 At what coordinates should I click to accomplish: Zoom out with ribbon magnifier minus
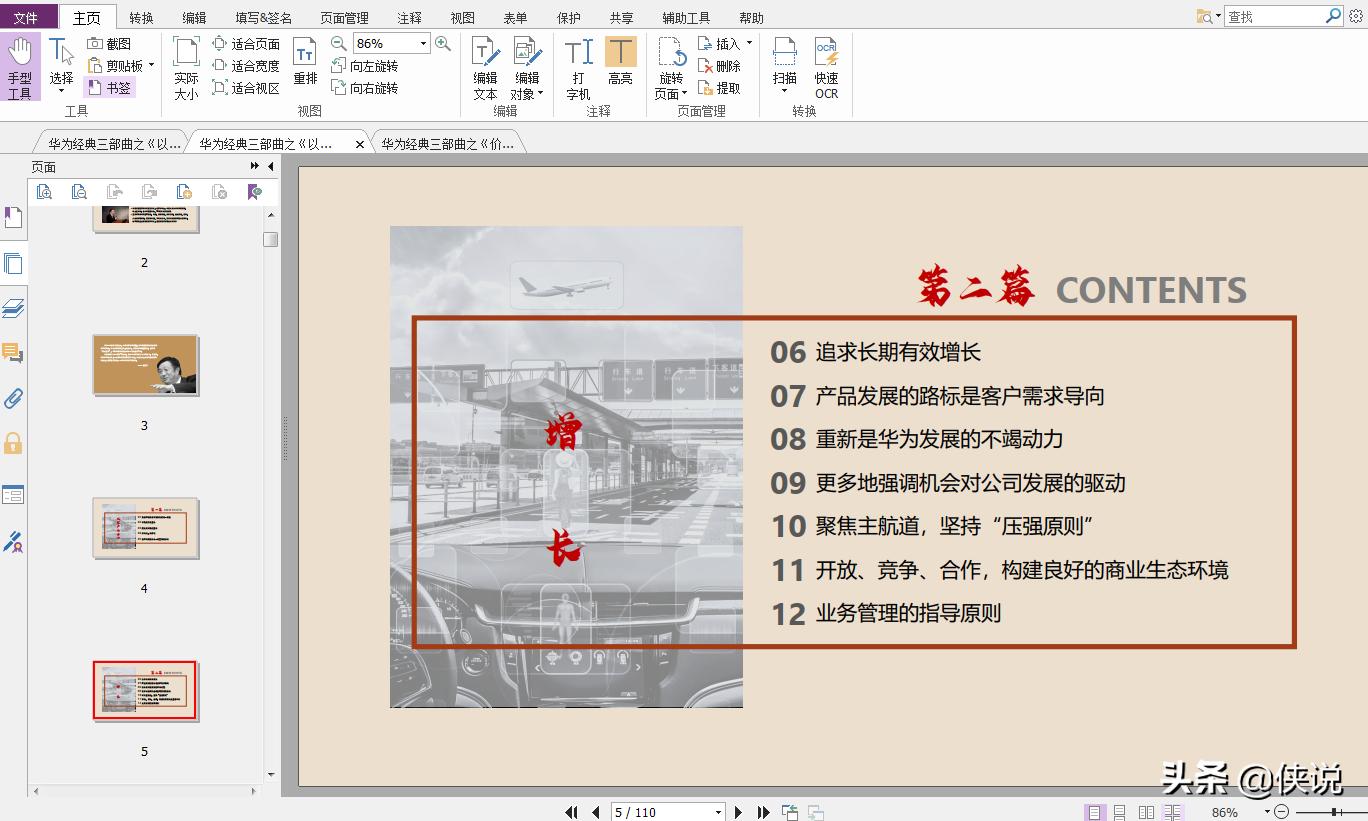pos(338,44)
